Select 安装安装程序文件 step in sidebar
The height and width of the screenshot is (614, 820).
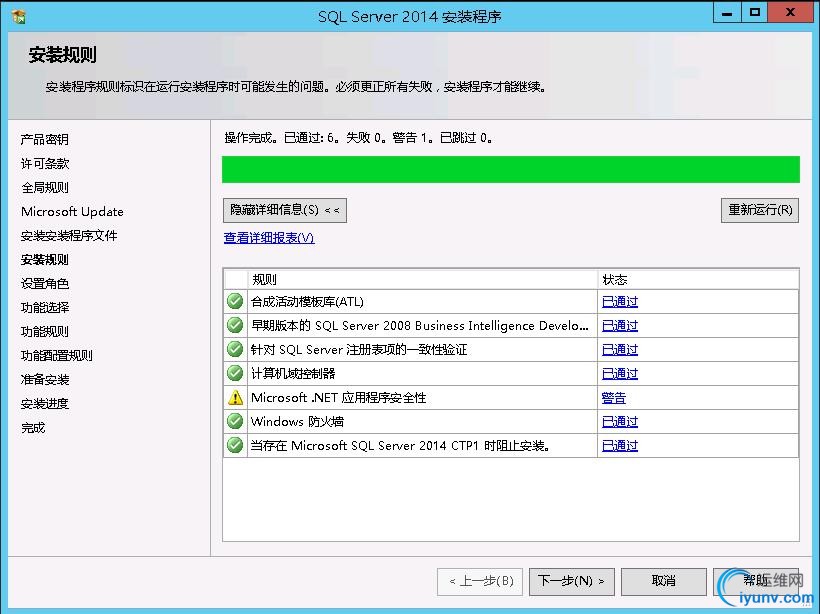(x=69, y=236)
